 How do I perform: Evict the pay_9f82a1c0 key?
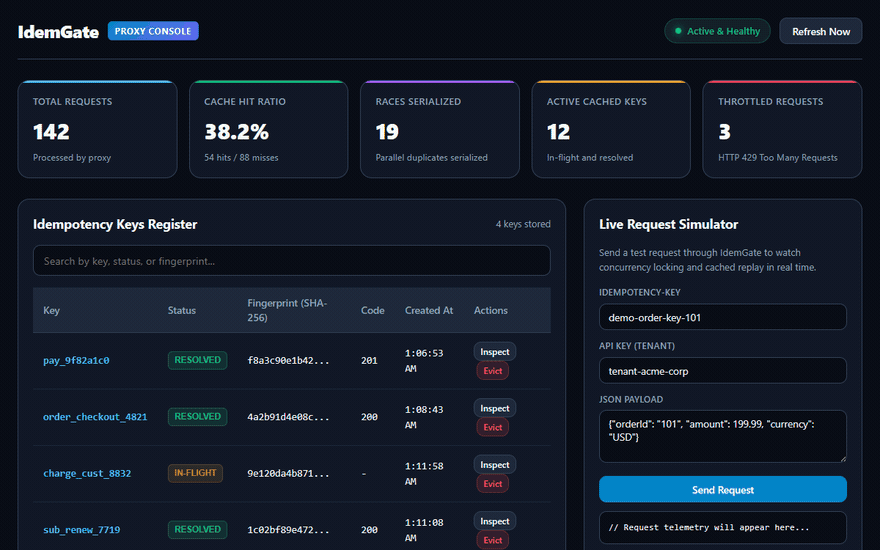pos(493,371)
